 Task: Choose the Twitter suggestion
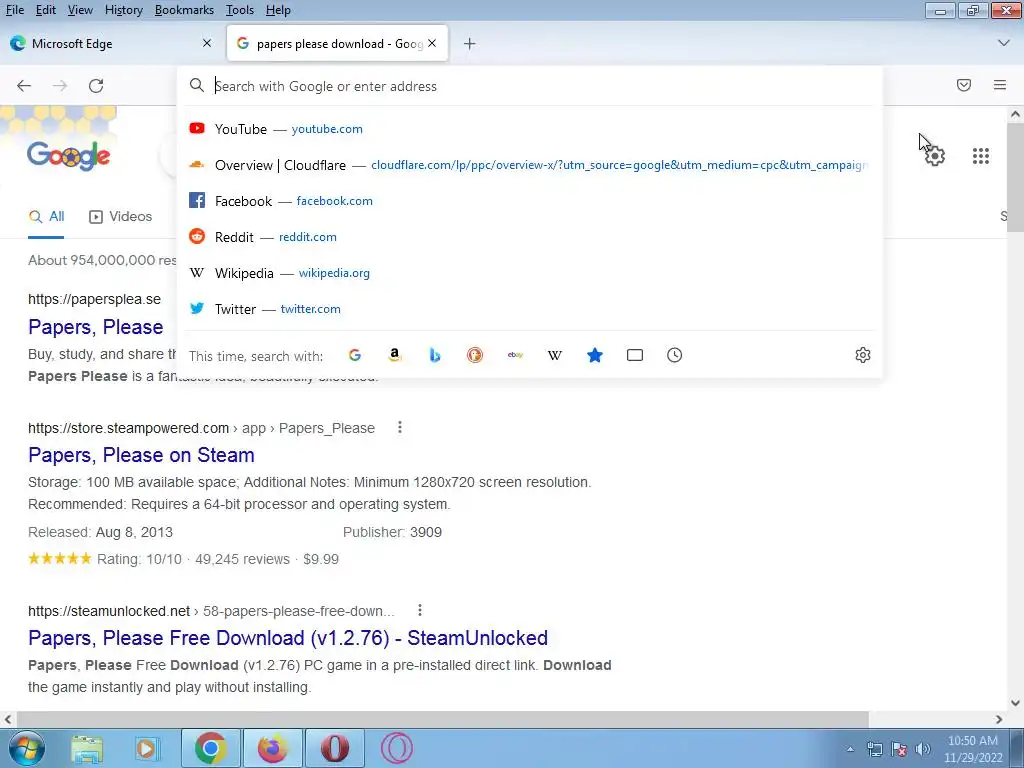point(530,308)
